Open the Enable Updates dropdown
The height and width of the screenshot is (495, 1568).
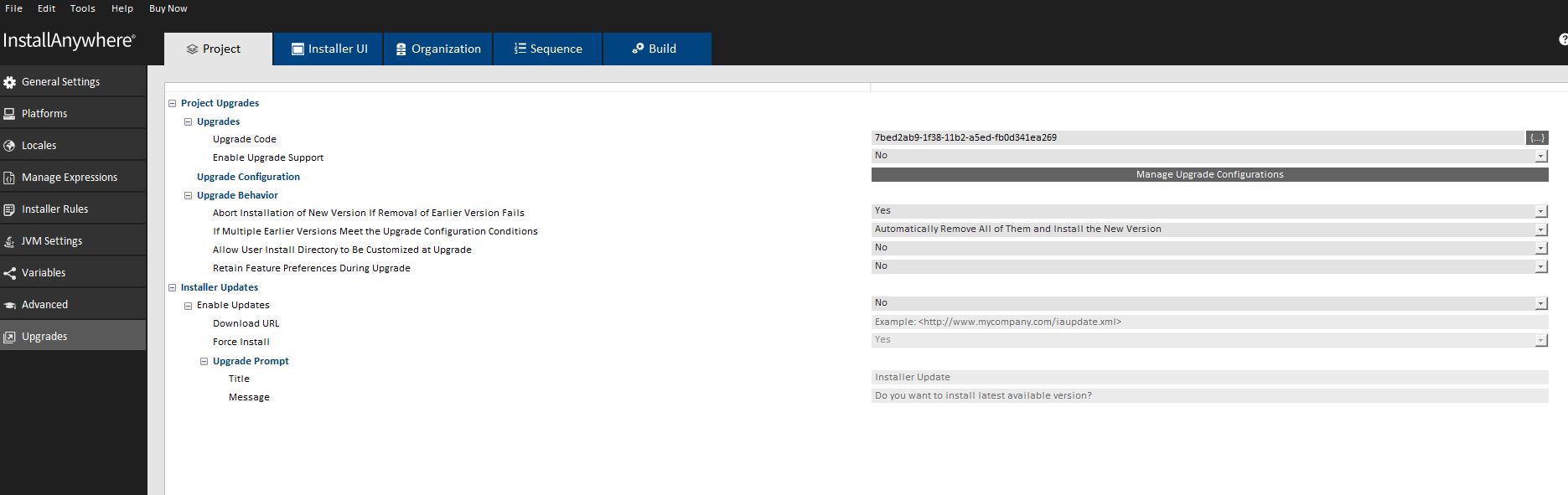[x=1540, y=304]
